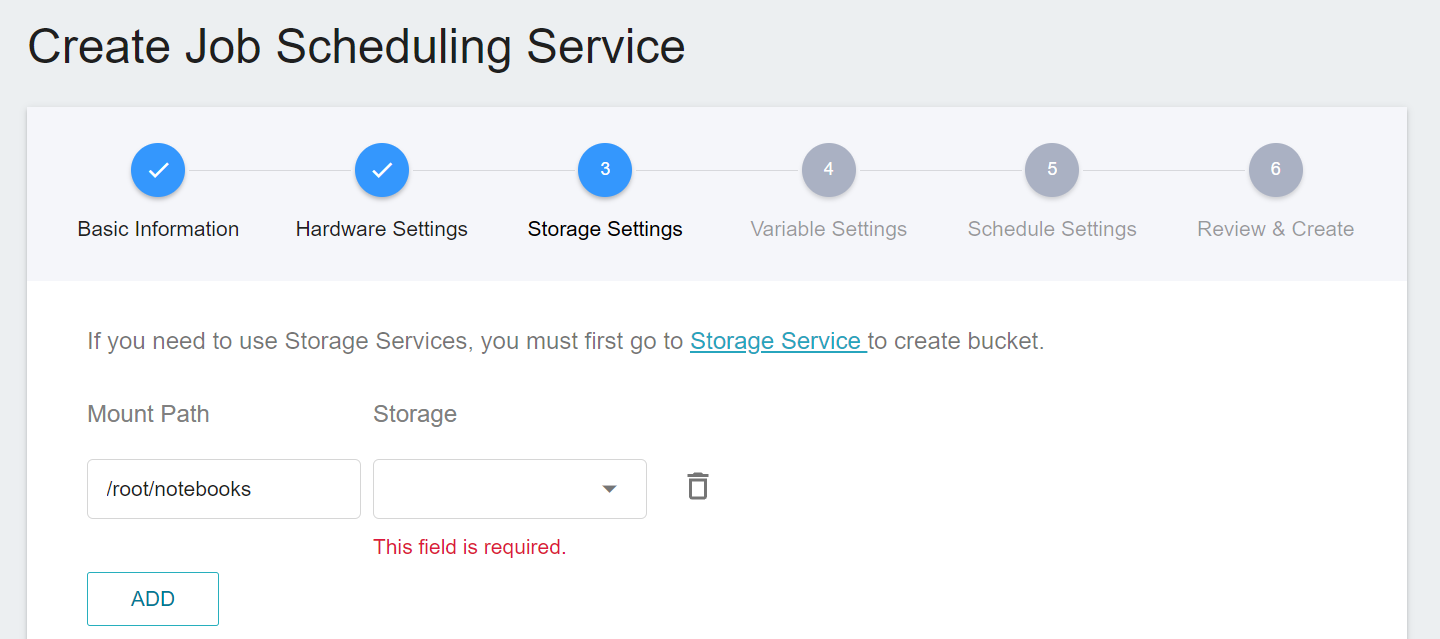
Task: Select step 5 circle for Schedule Settings
Action: click(x=1052, y=170)
